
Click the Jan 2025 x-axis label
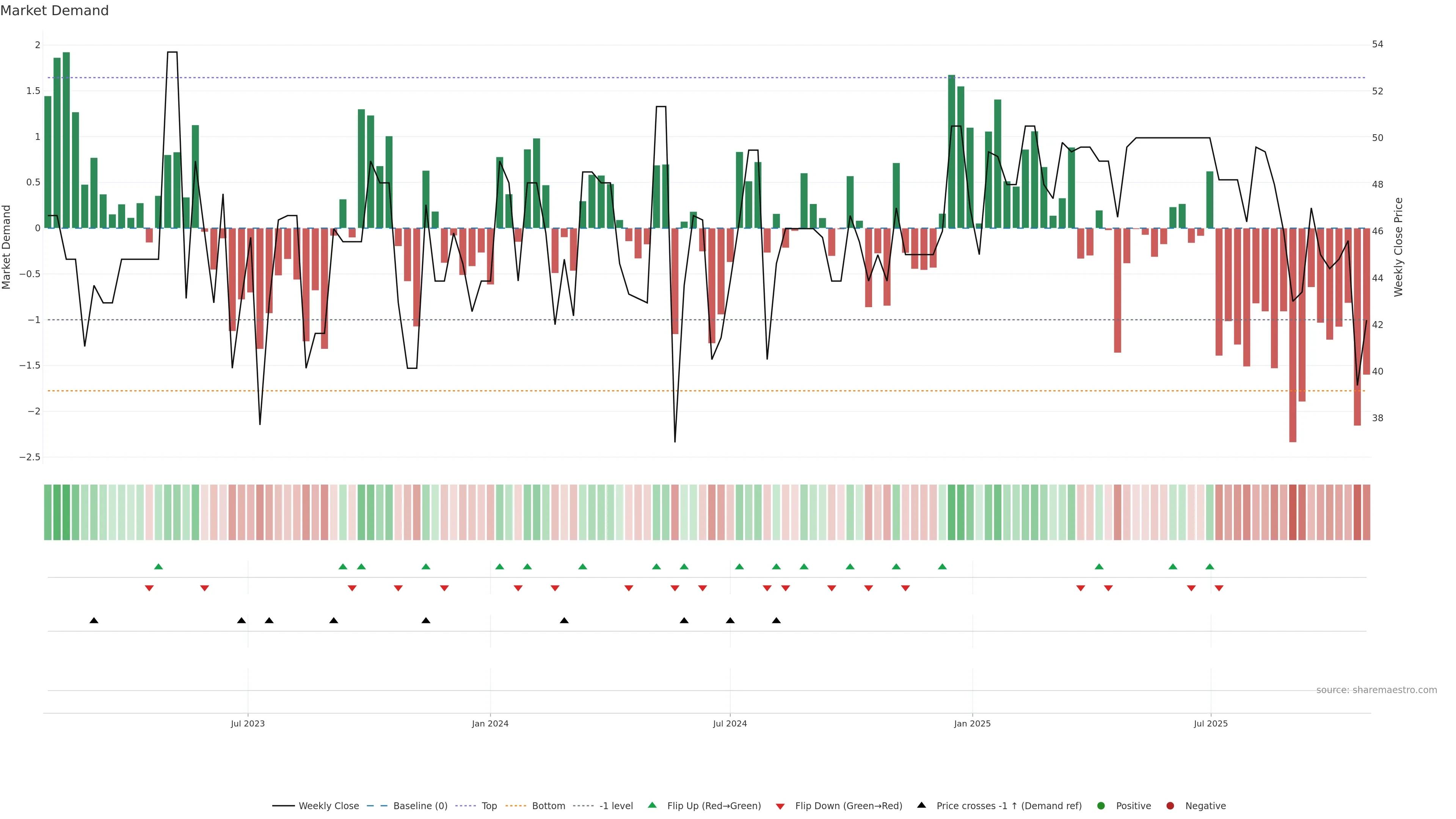pyautogui.click(x=971, y=724)
